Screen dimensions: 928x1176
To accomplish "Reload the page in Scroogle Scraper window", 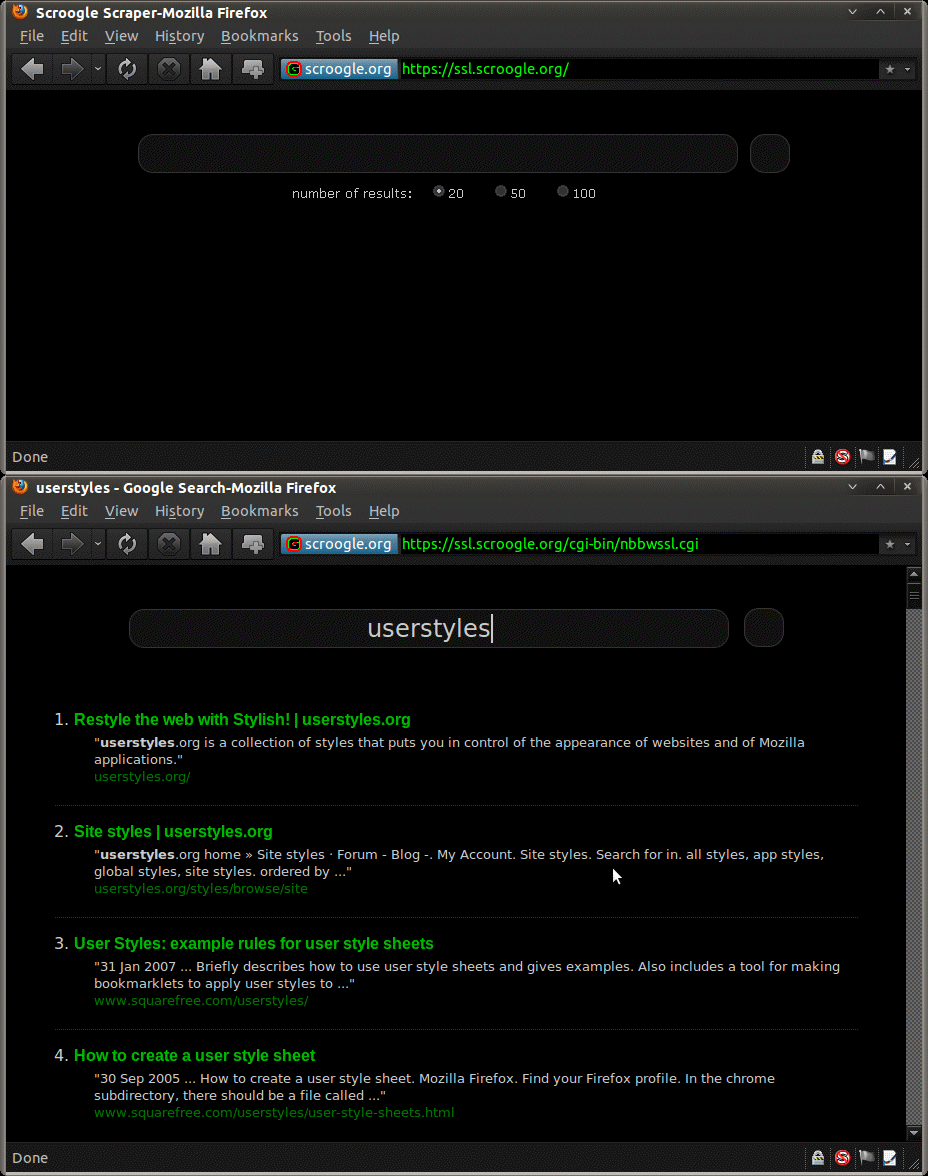I will click(x=128, y=69).
